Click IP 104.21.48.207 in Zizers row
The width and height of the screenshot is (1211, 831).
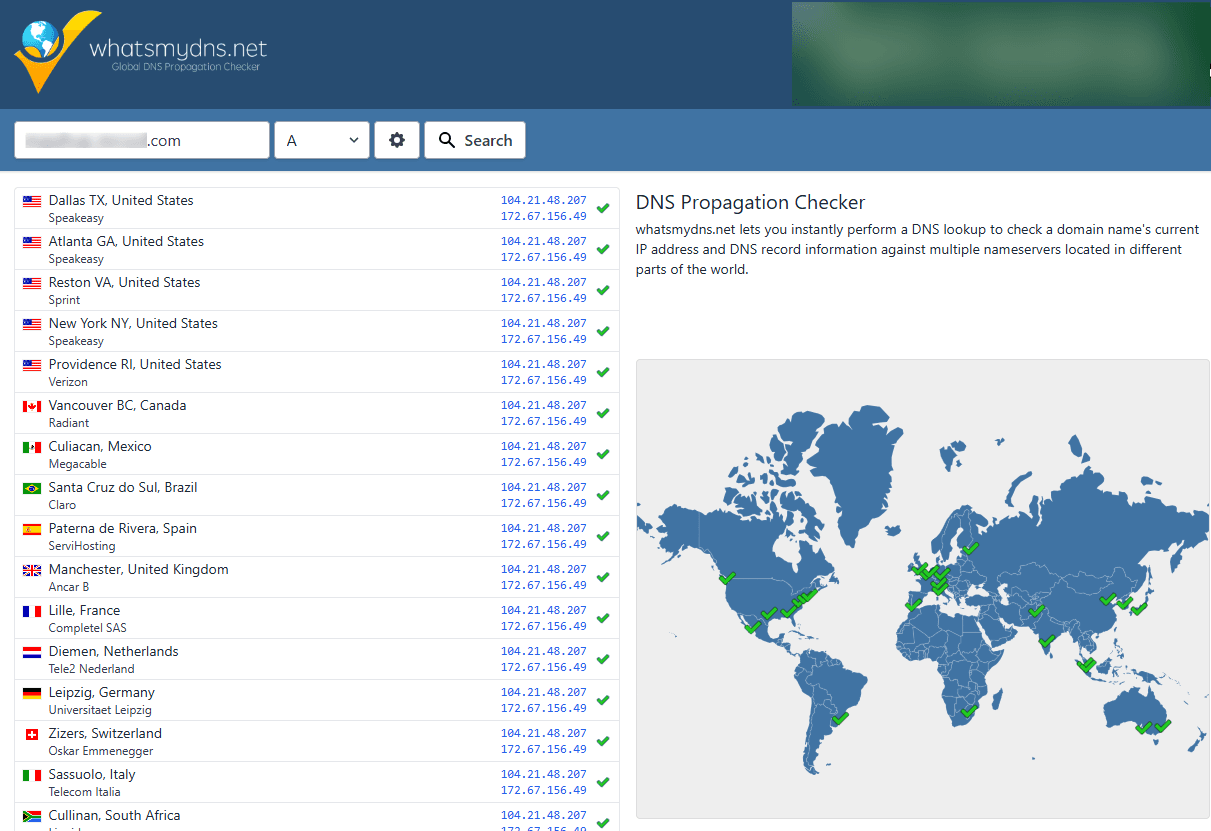[544, 733]
